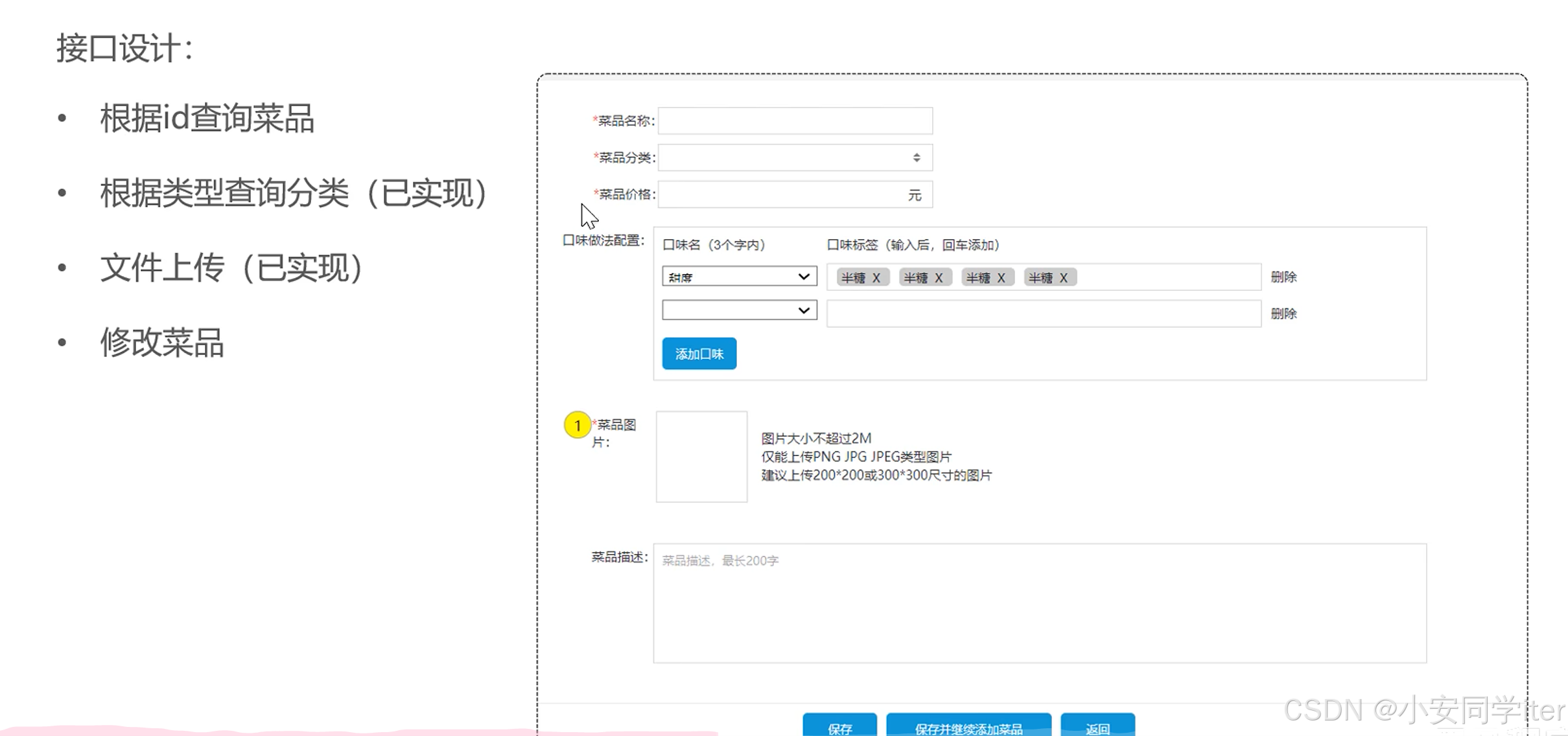
Task: Click the yellow number 1 marker
Action: [577, 426]
